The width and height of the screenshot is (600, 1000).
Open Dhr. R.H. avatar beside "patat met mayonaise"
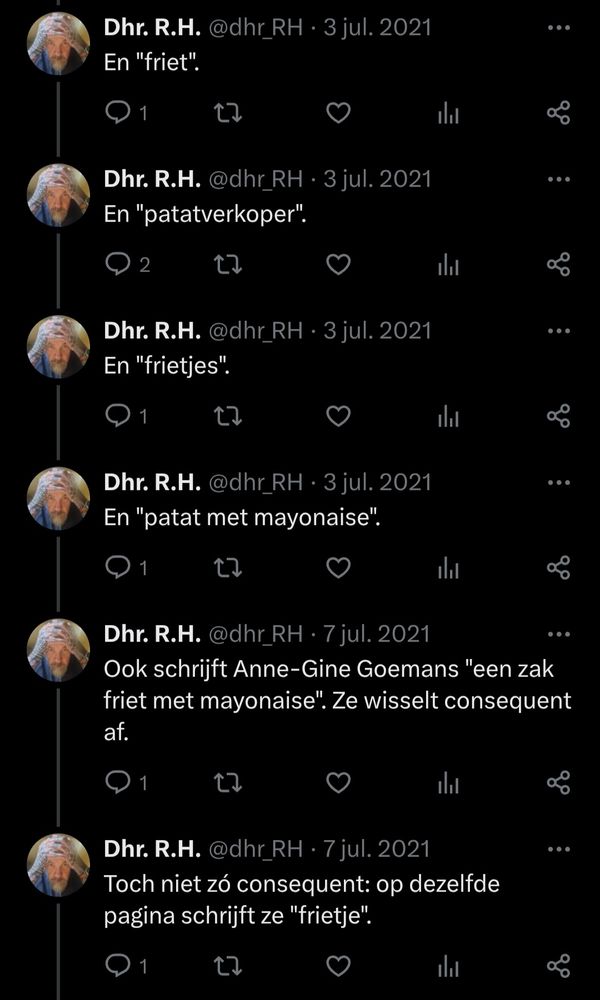click(59, 498)
